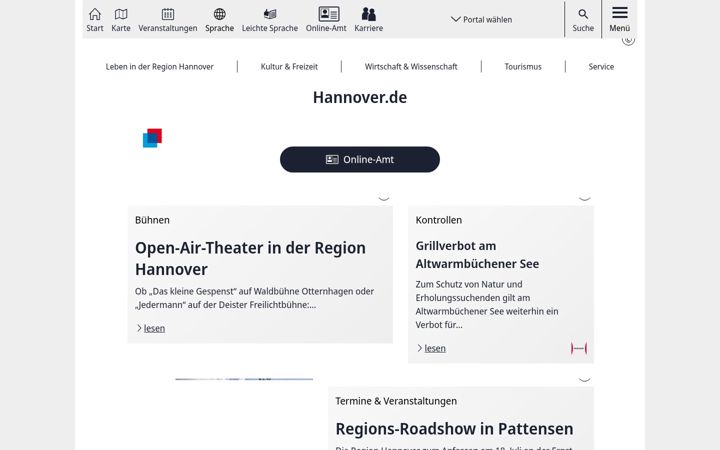Open Open-Air-Theater in der Region Hannover headline

click(250, 259)
